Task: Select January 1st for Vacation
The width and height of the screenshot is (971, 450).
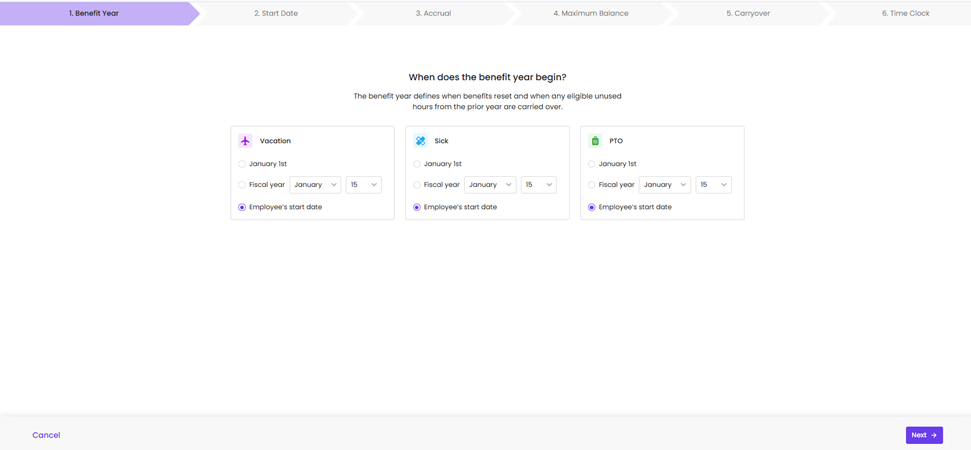Action: (242, 164)
